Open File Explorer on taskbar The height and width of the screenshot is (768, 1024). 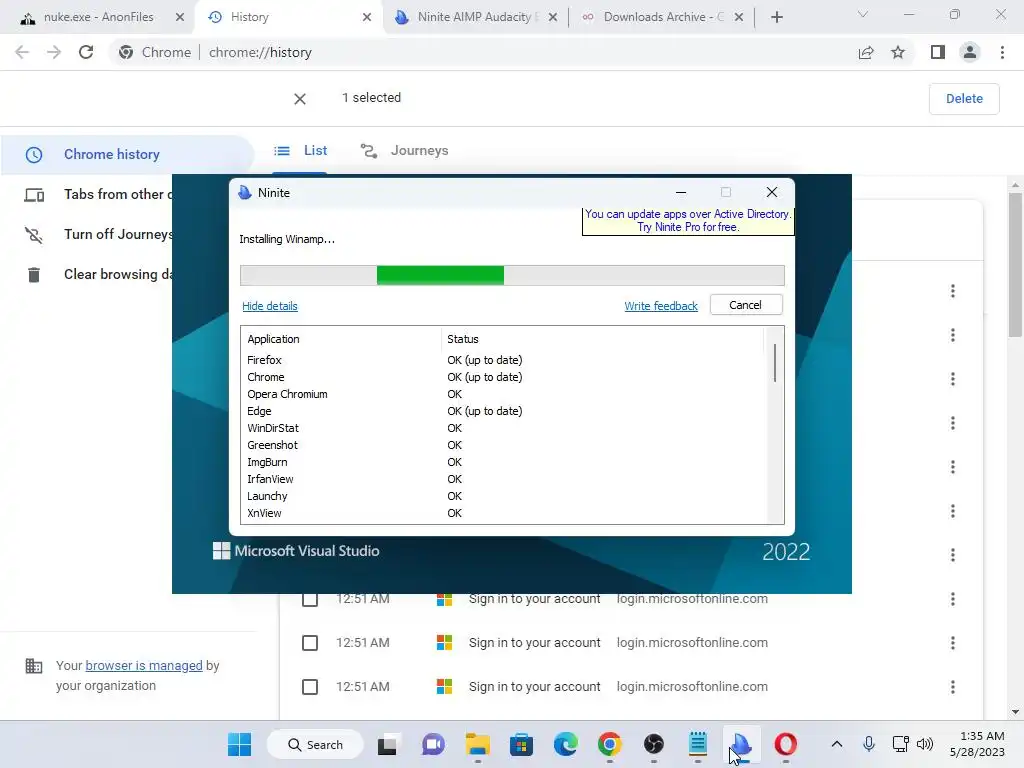tap(477, 744)
